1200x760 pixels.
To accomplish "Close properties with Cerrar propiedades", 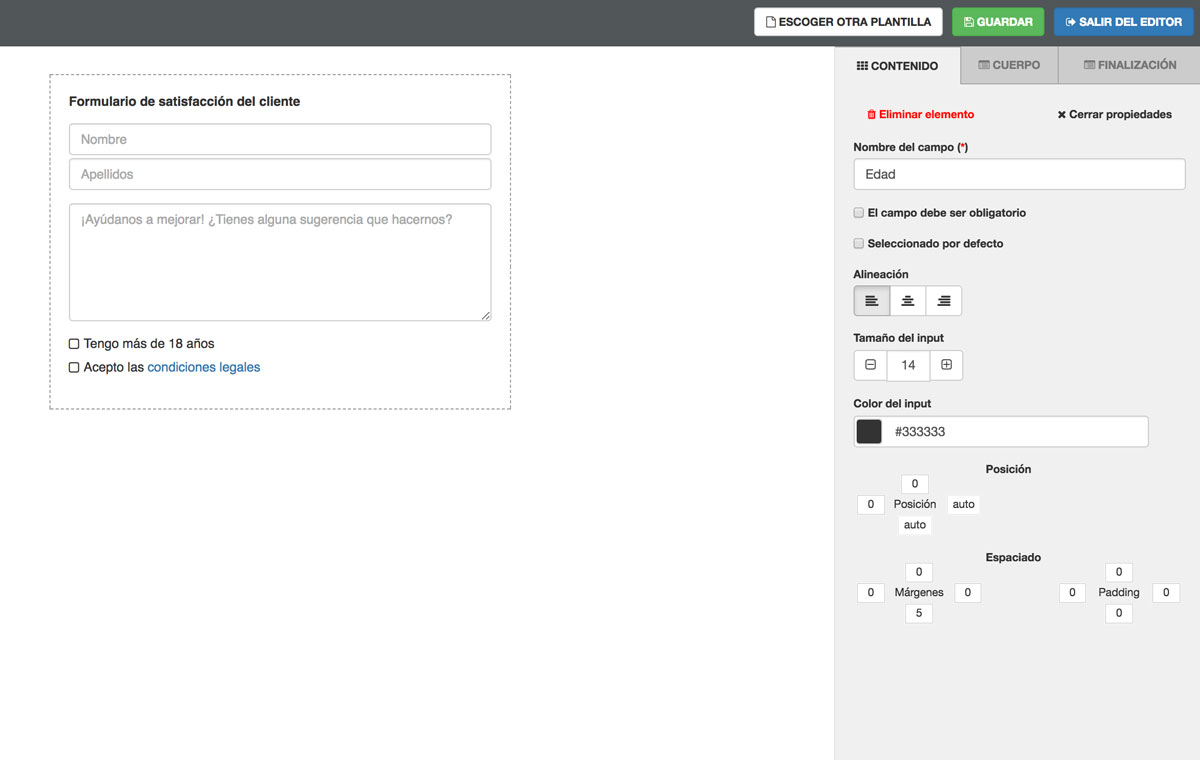I will 1114,115.
